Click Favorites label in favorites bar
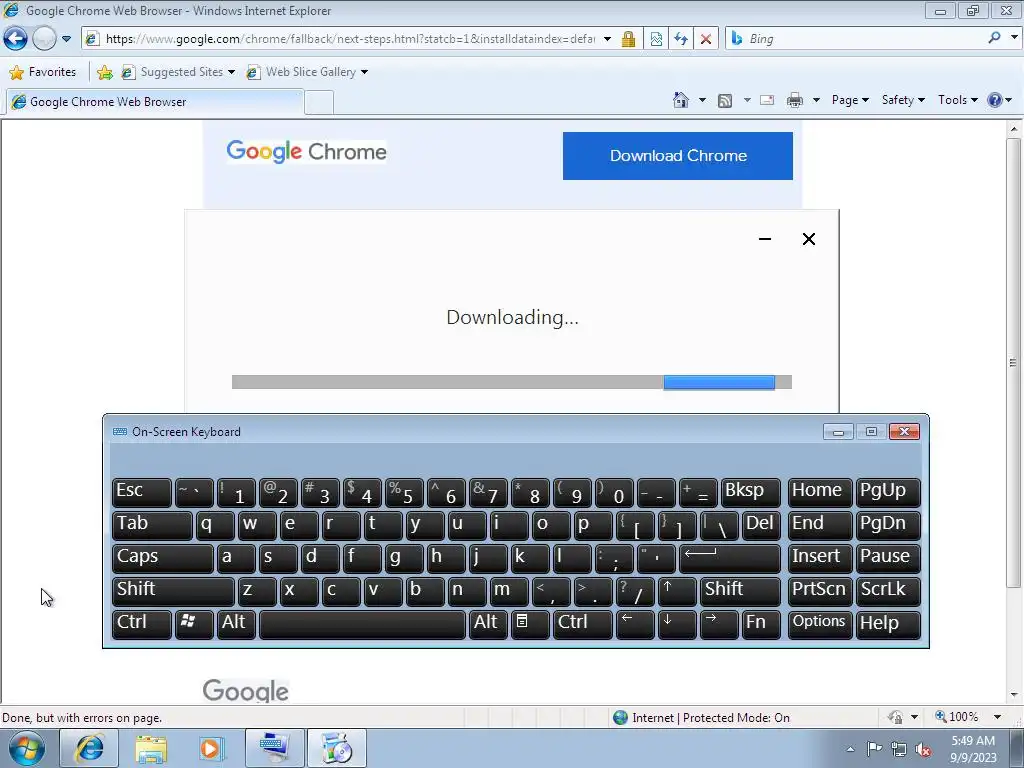Viewport: 1024px width, 768px height. (52, 72)
